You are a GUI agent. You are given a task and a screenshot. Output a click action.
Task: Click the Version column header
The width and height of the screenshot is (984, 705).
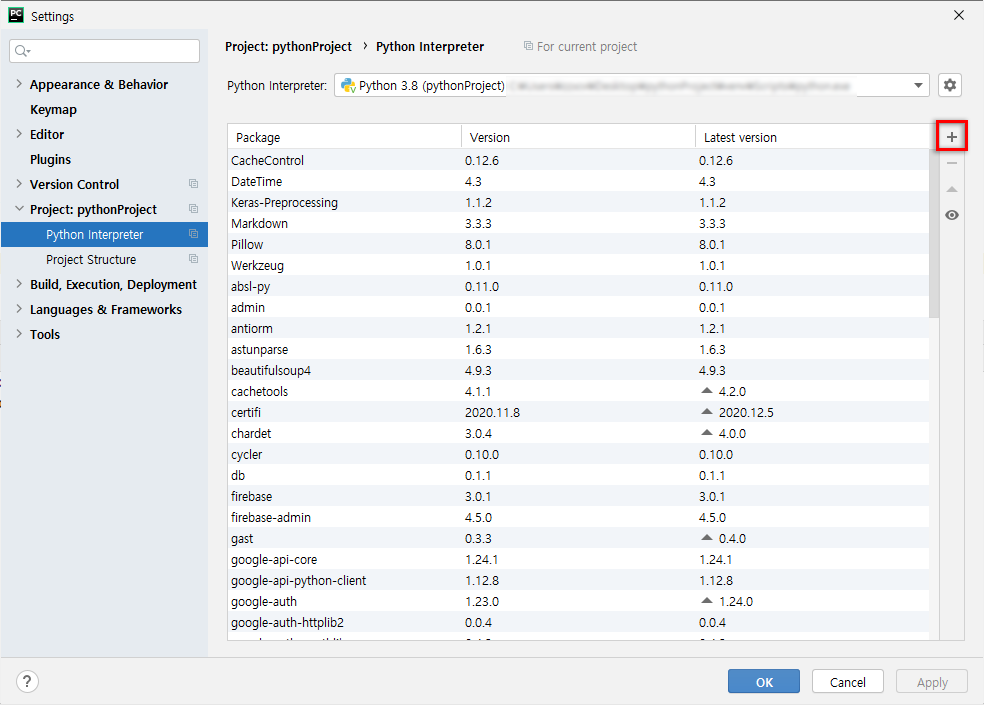pos(579,137)
